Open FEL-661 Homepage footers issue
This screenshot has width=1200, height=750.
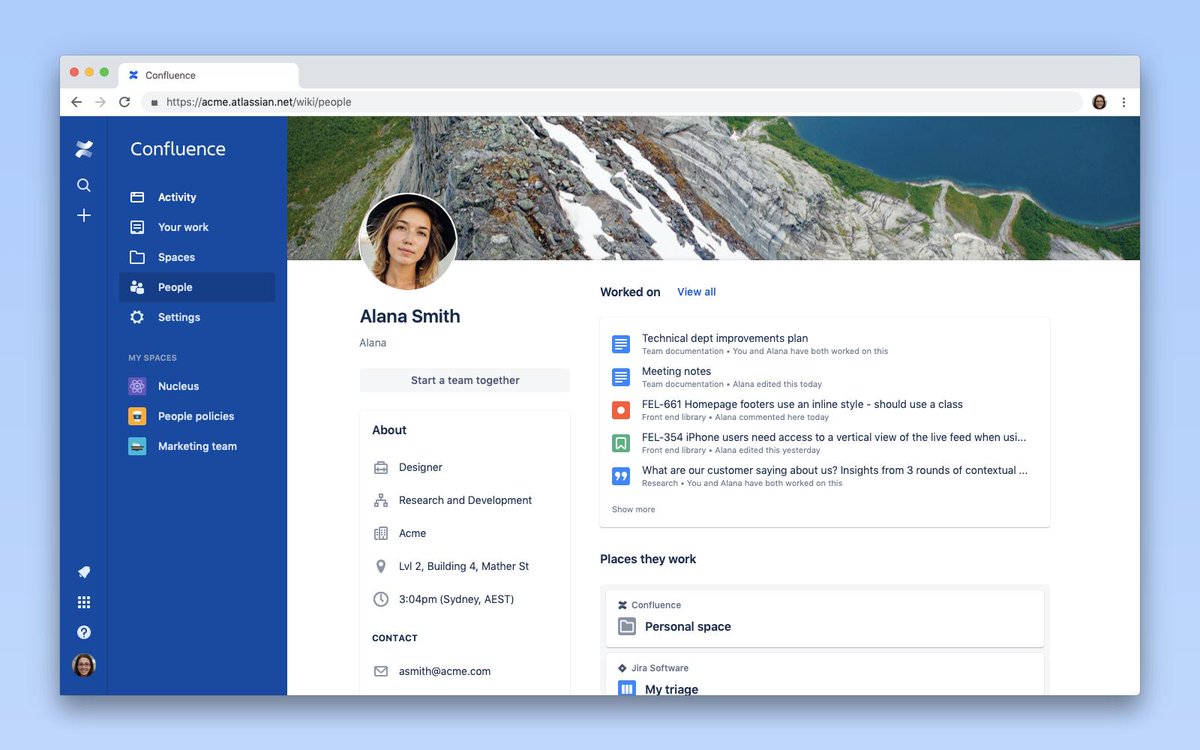point(802,404)
